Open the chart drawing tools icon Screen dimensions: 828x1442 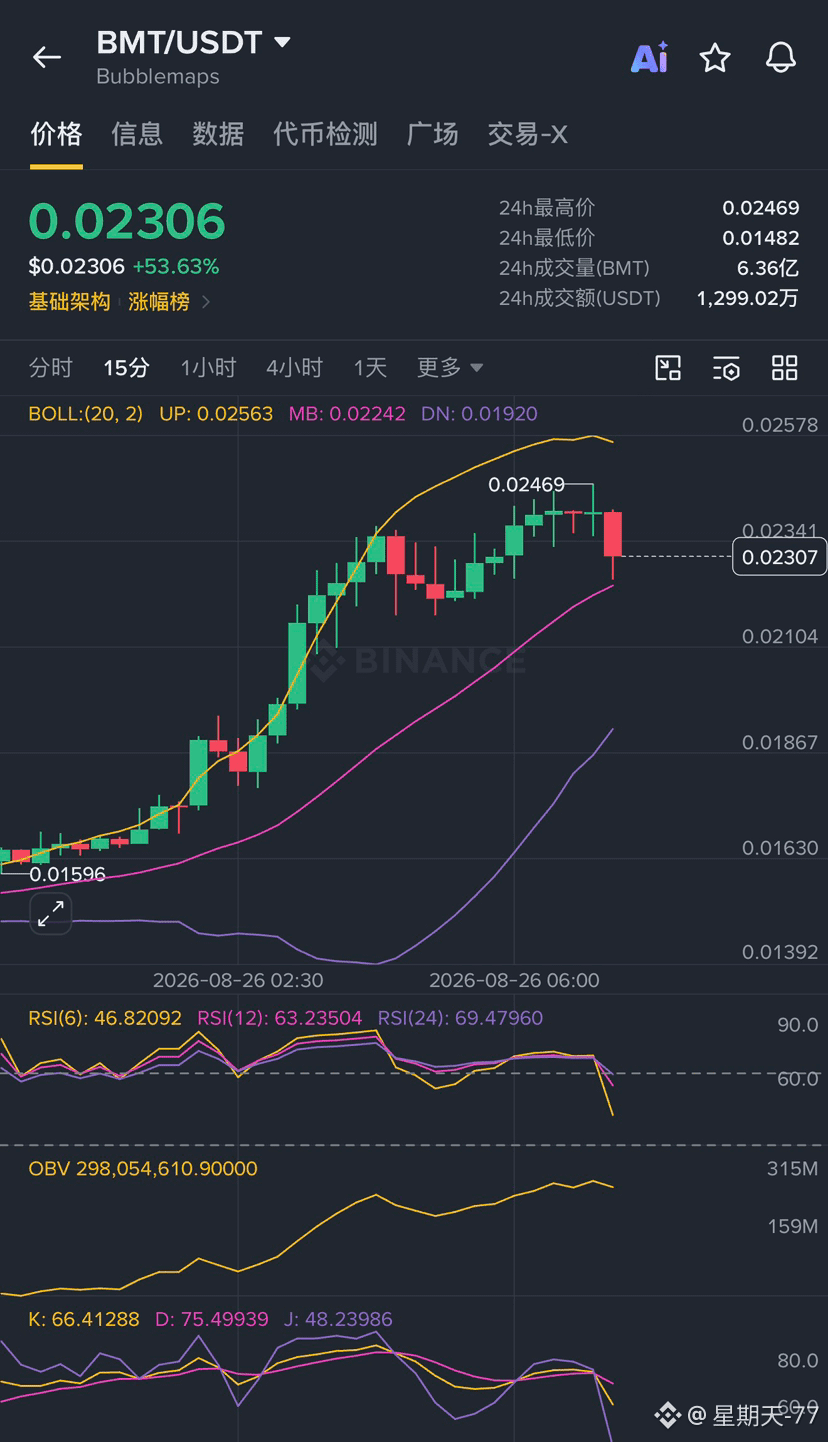(x=668, y=368)
